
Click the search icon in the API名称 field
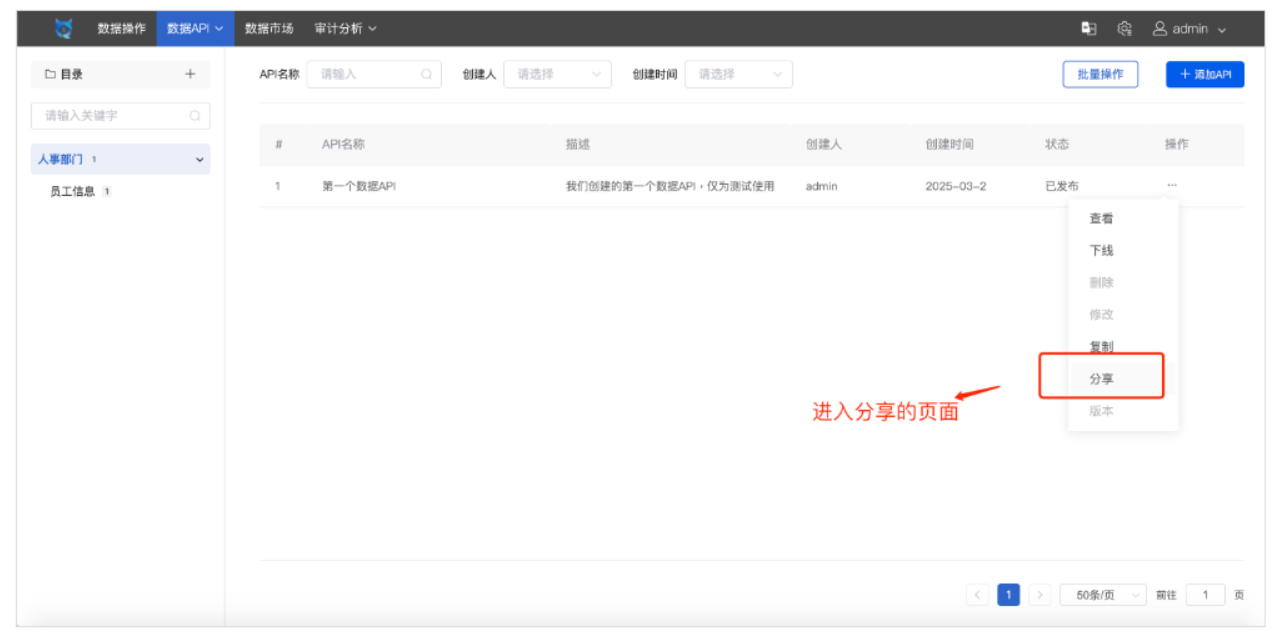click(427, 73)
